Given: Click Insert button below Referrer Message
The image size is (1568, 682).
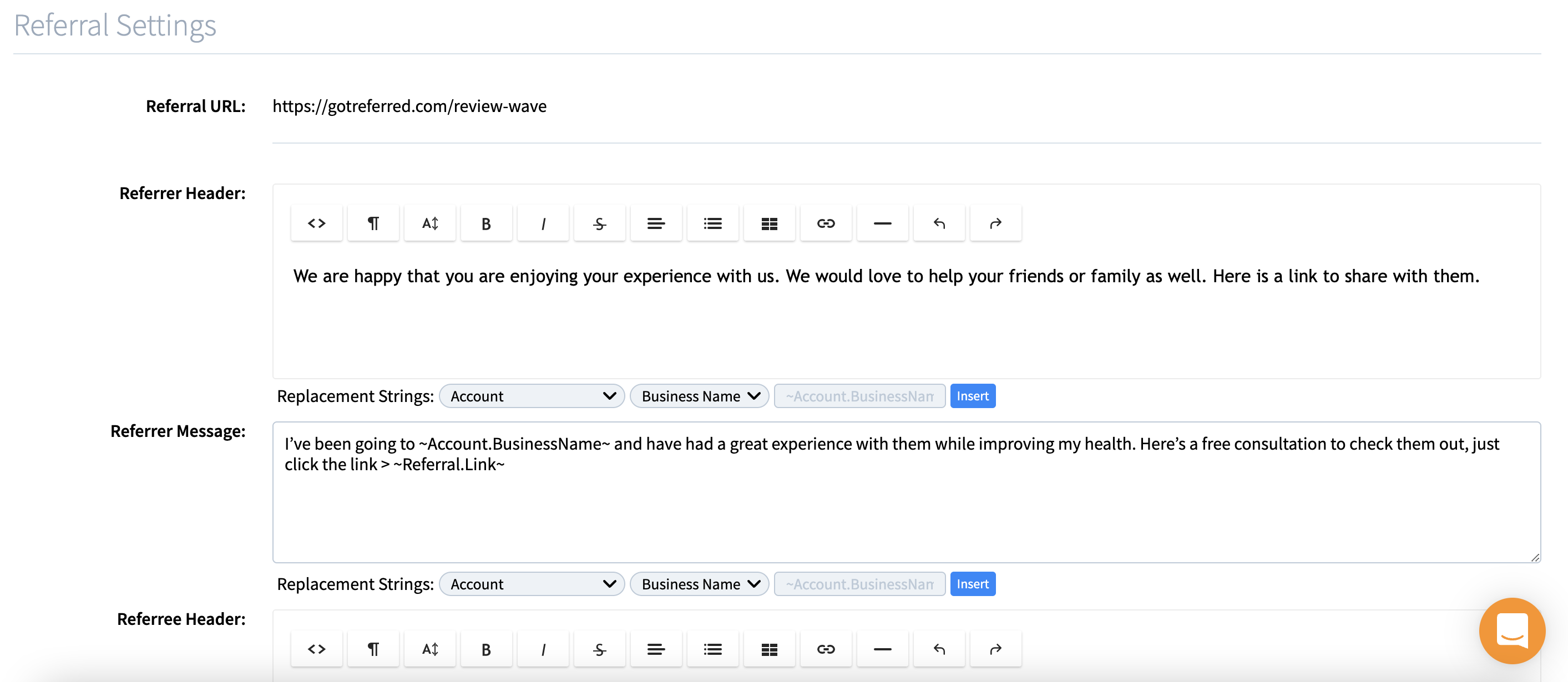Looking at the screenshot, I should pyautogui.click(x=972, y=584).
